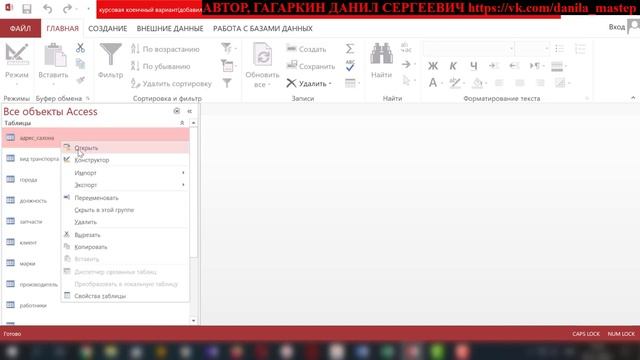Open the ФАЙЛ tab

(20, 28)
